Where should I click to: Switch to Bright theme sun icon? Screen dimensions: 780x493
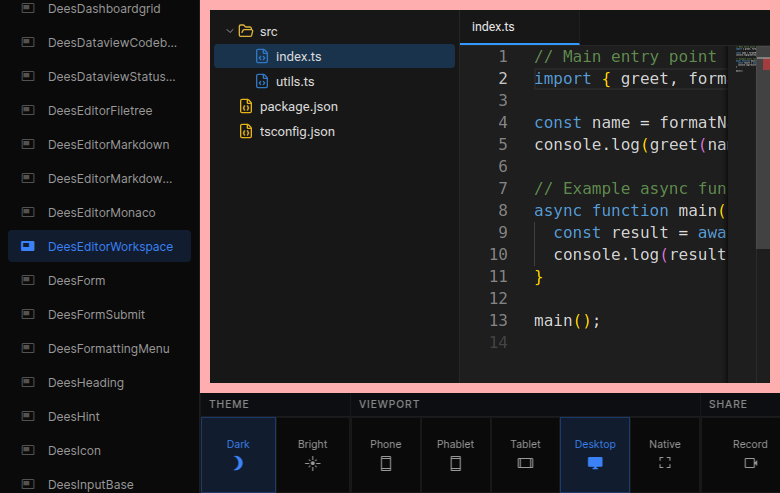(312, 463)
